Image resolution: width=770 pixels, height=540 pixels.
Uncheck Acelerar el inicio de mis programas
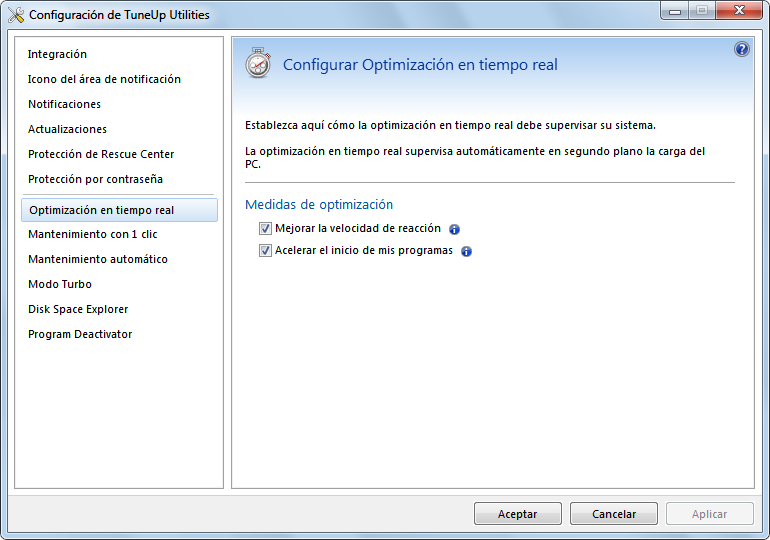(265, 250)
